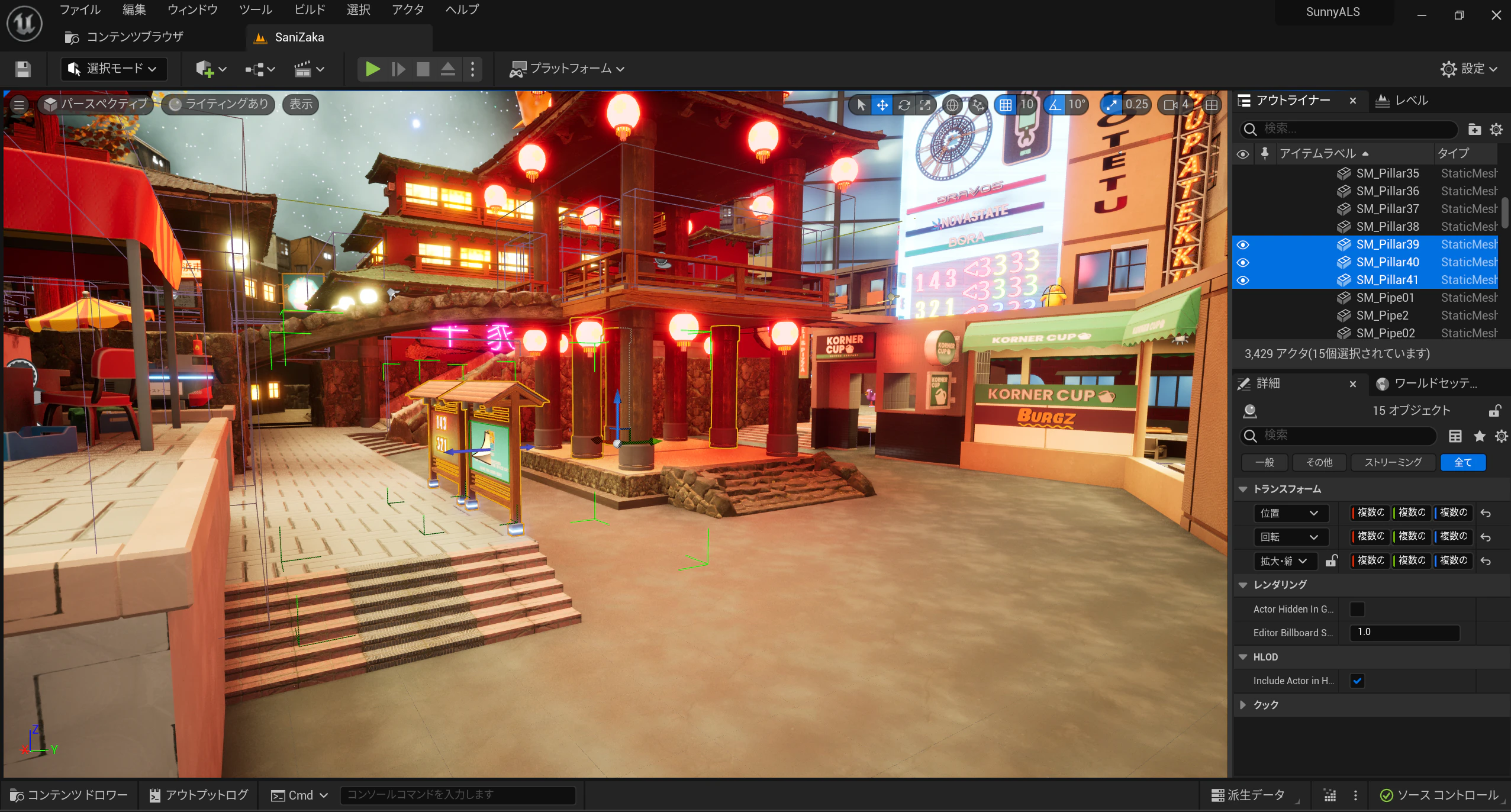Click the Unreal Engine logo
Image resolution: width=1511 pixels, height=812 pixels.
coord(24,24)
